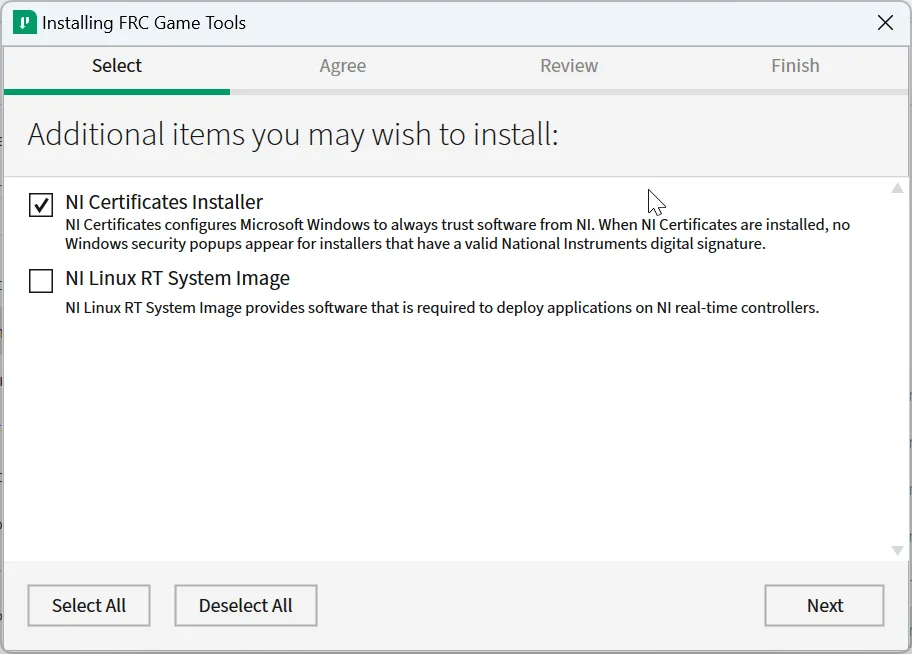Open the Agree step tab
The width and height of the screenshot is (912, 654).
[343, 66]
